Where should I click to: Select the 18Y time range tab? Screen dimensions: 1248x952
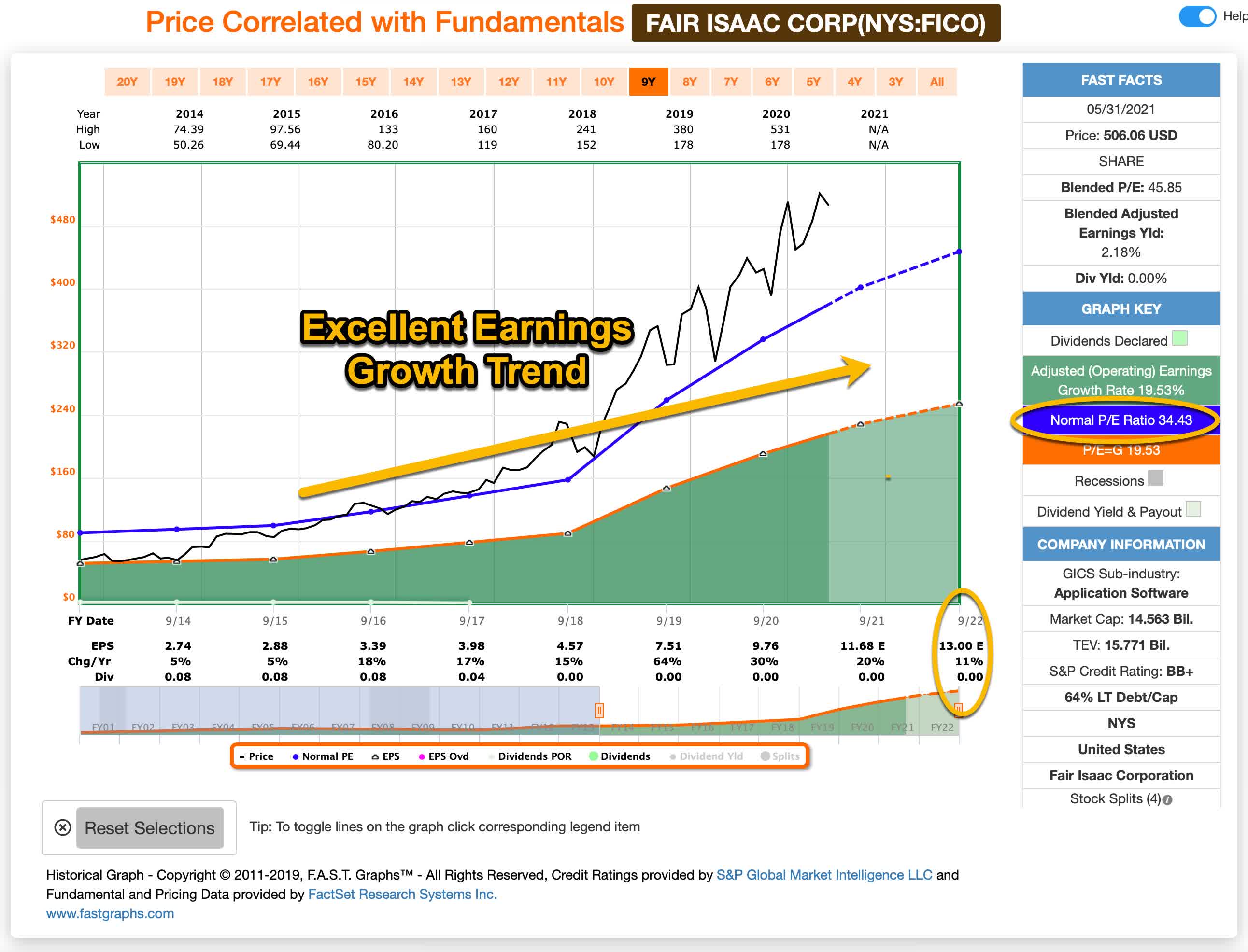pos(222,82)
